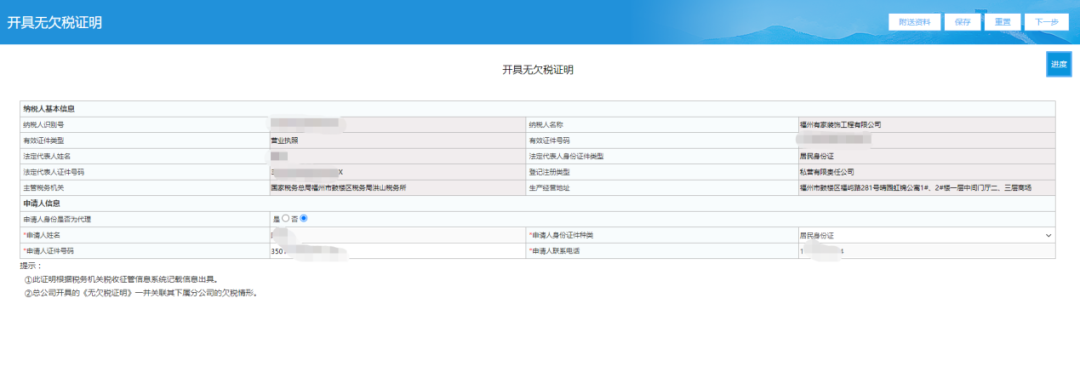1080x367 pixels.
Task: Click the 保存 button
Action: click(x=962, y=21)
